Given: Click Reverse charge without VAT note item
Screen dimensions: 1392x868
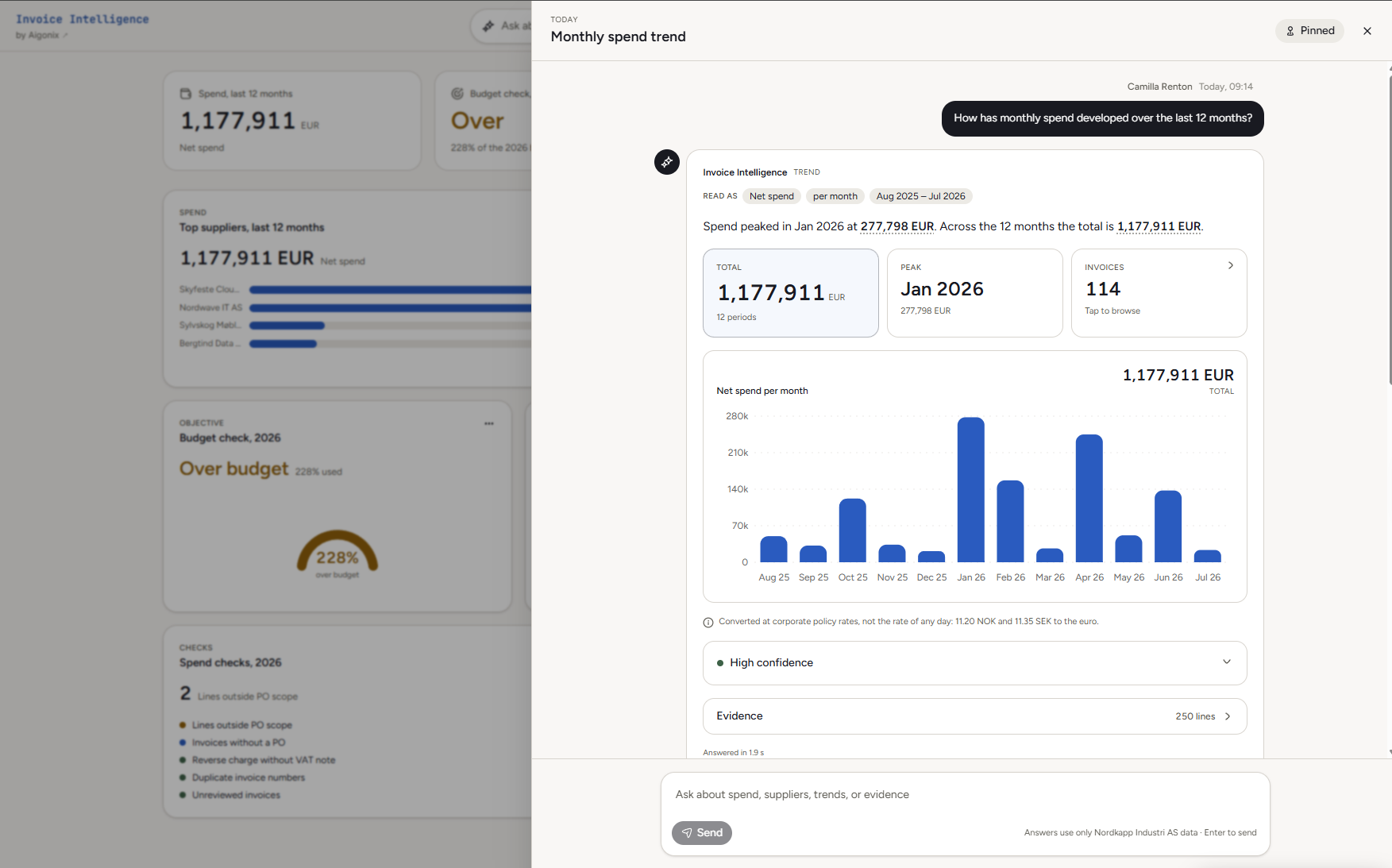Looking at the screenshot, I should (263, 760).
